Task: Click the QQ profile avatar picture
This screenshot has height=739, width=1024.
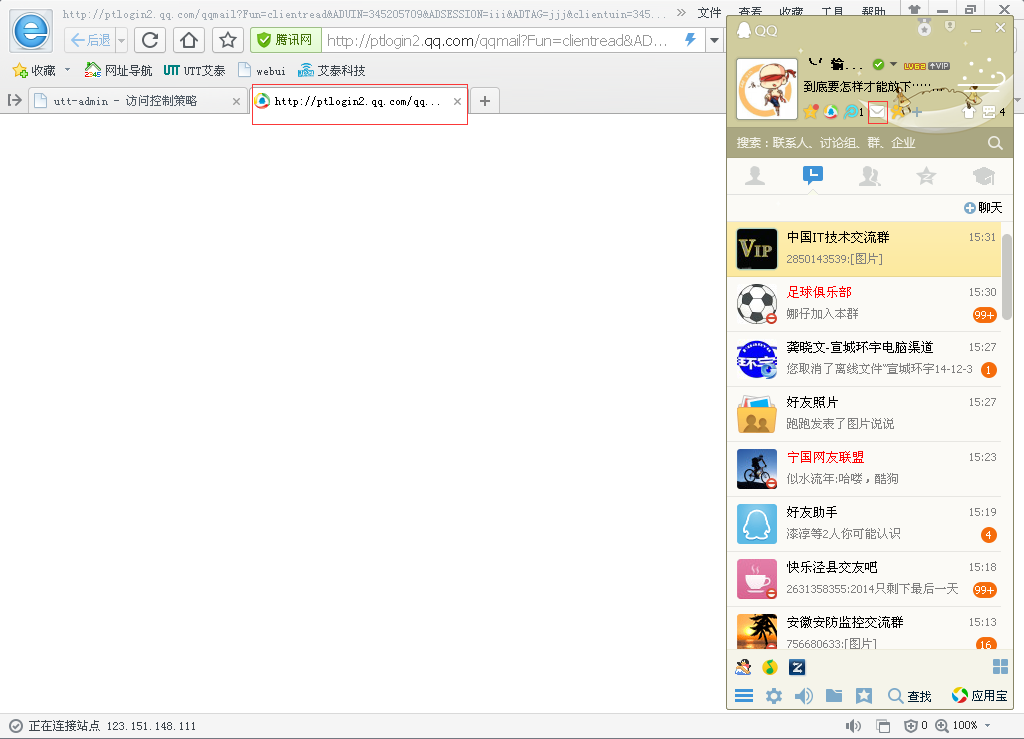Action: [x=767, y=89]
